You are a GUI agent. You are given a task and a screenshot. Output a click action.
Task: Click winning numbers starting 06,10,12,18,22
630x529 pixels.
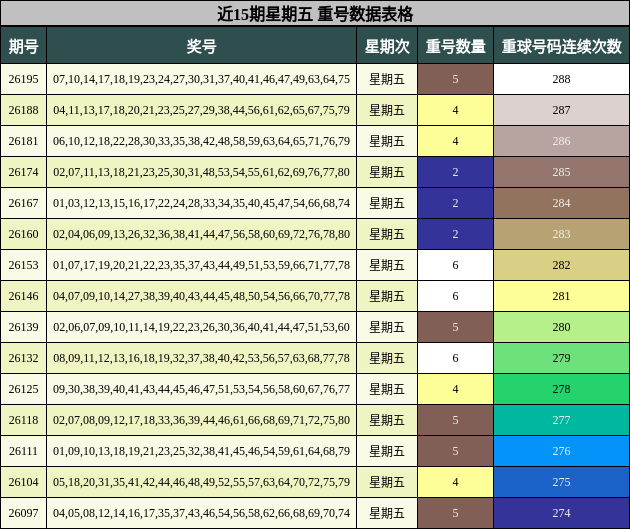[201, 141]
